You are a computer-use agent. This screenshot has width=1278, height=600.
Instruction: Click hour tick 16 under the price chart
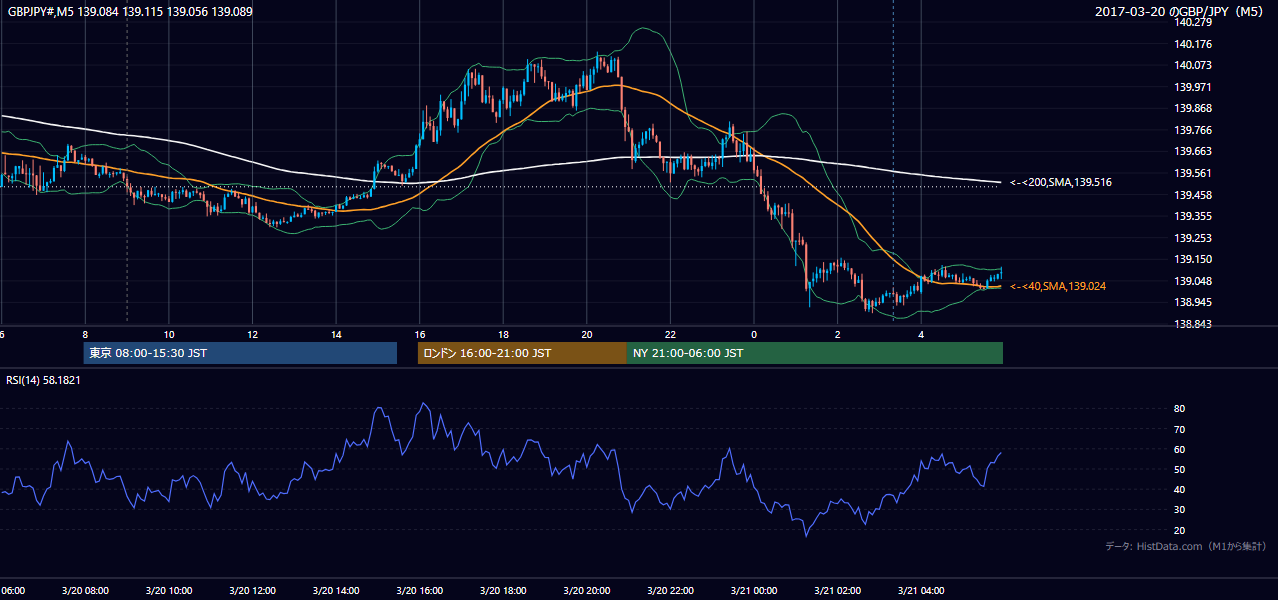tap(420, 334)
